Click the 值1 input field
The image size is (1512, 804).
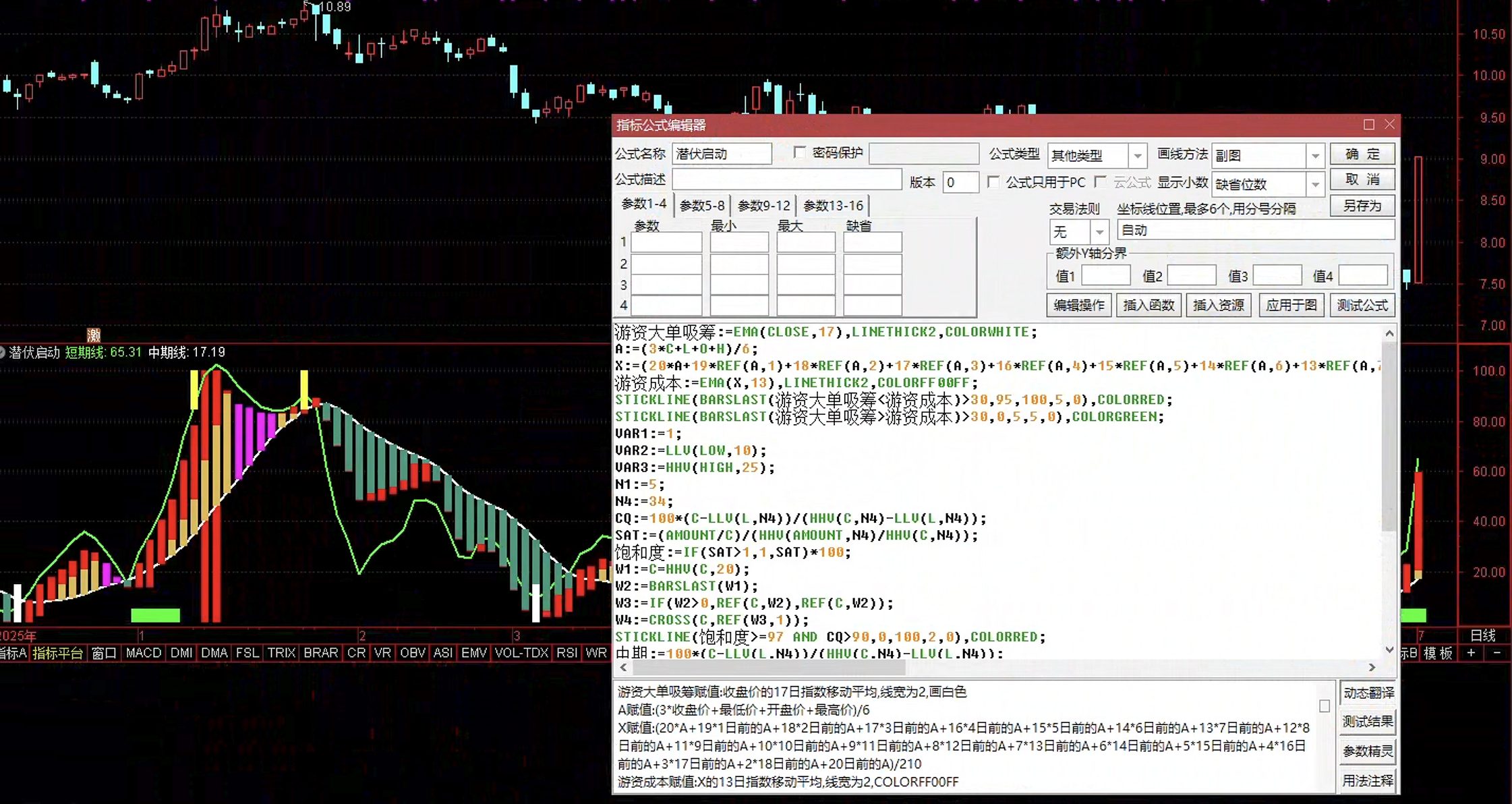1106,275
